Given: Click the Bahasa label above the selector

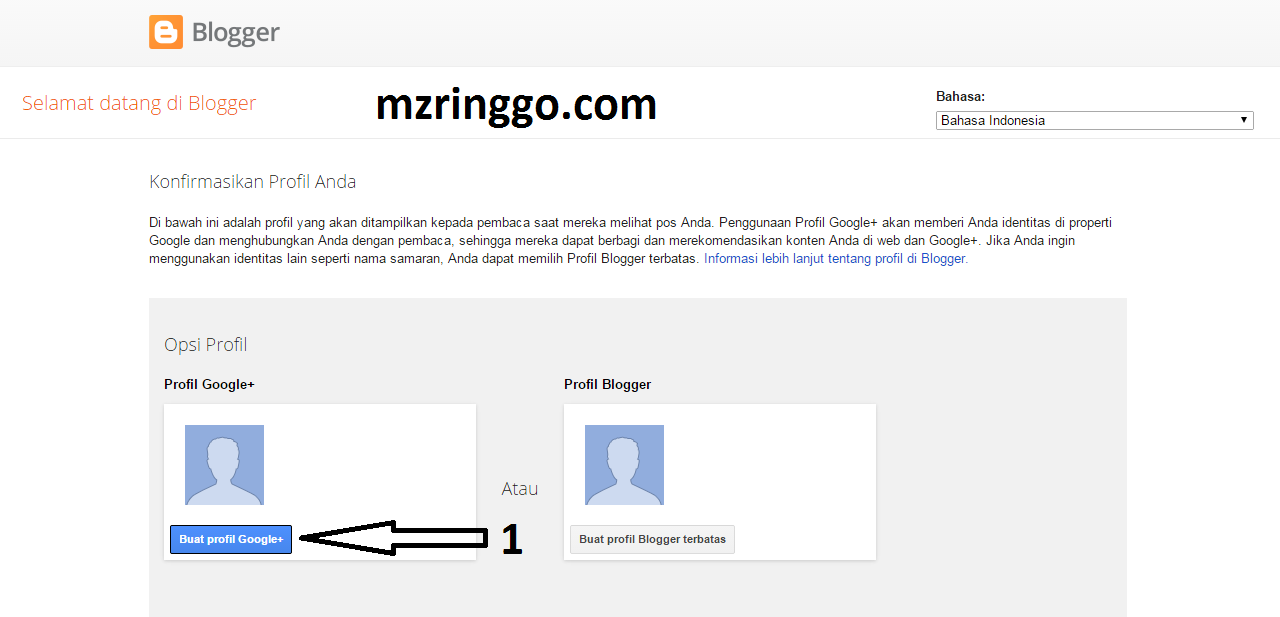Looking at the screenshot, I should [x=961, y=97].
